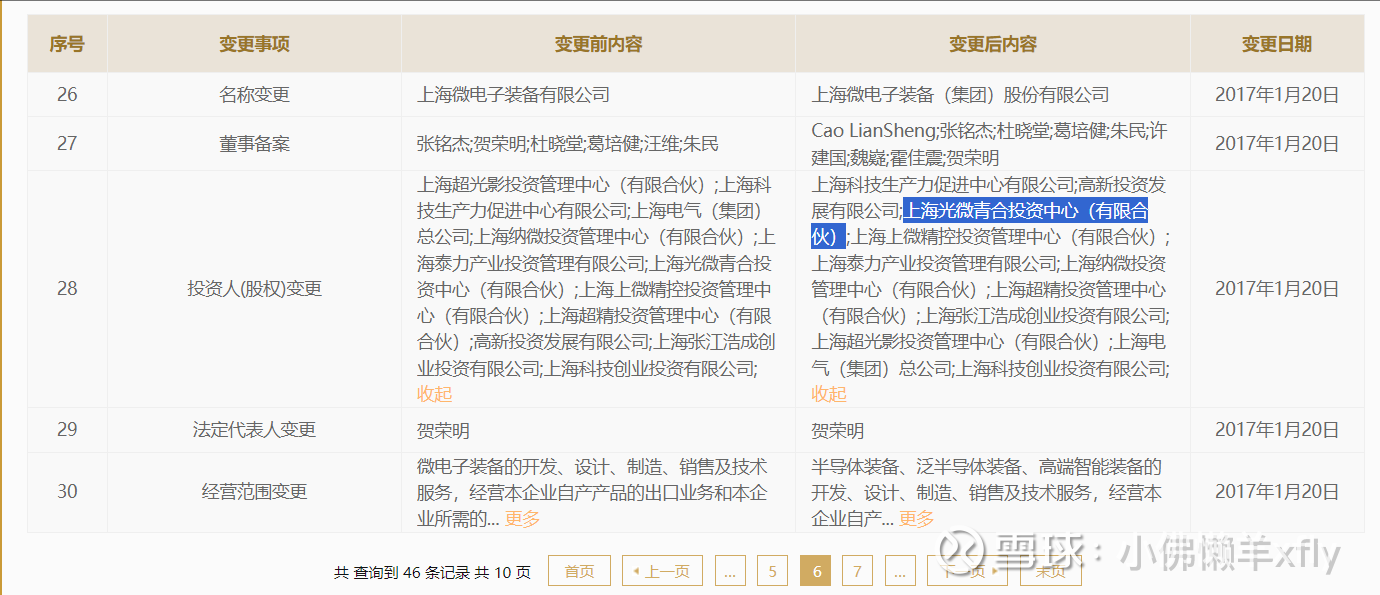The height and width of the screenshot is (595, 1380).
Task: Click 上海微电子装备有限公司 in row 26
Action: tap(513, 95)
